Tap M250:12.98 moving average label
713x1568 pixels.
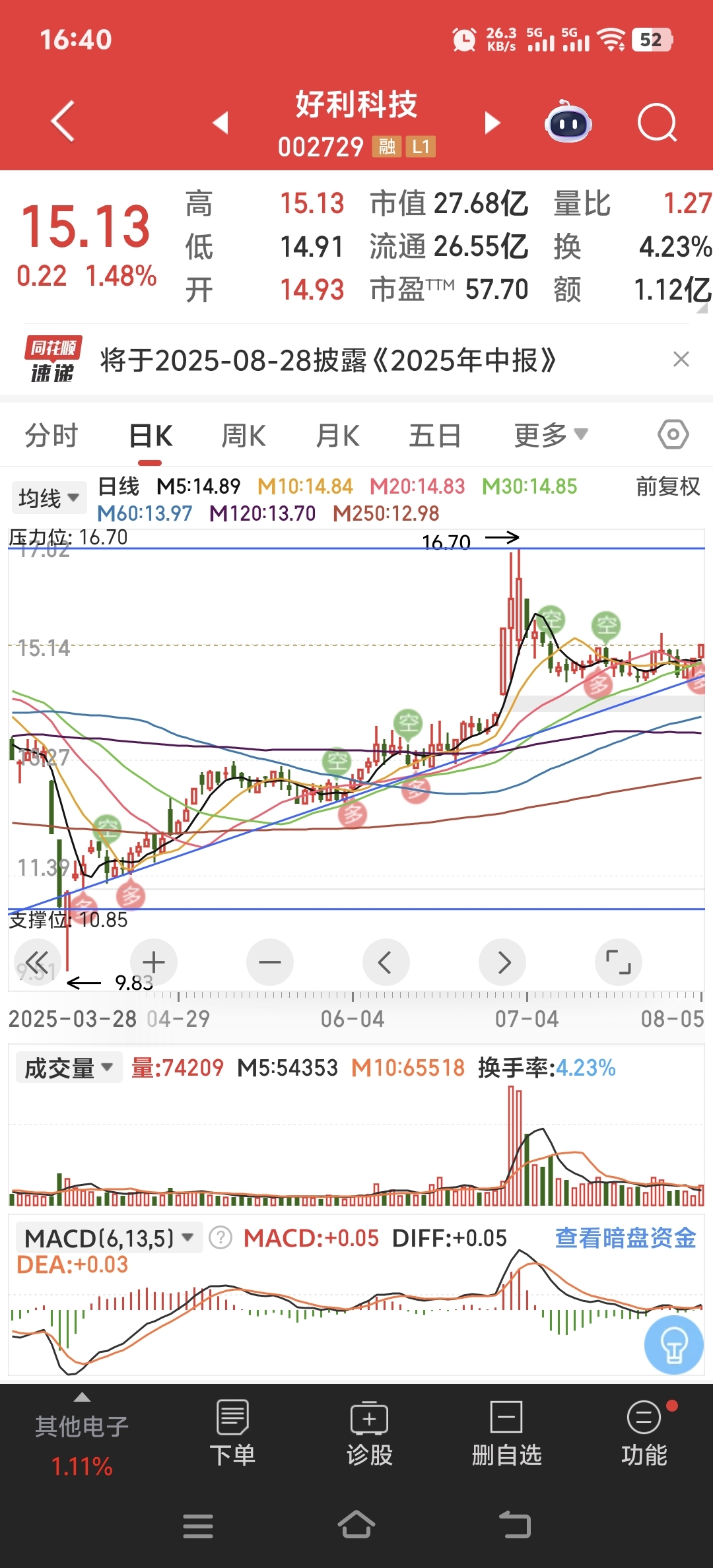(386, 513)
